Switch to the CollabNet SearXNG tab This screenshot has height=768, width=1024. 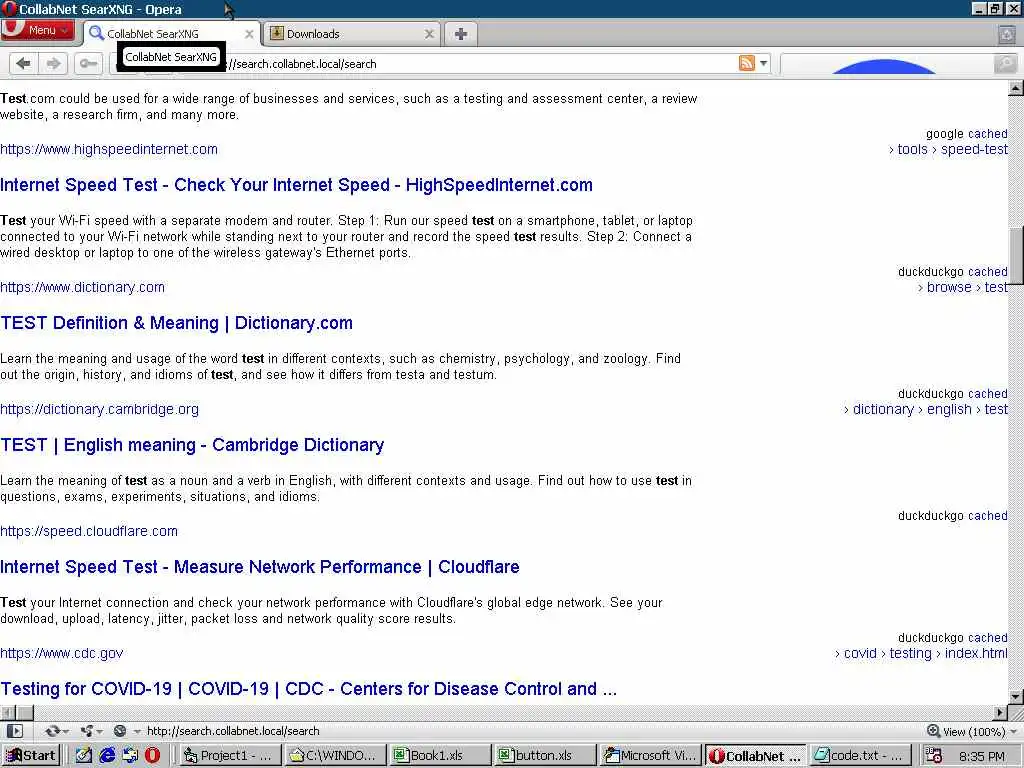tap(171, 34)
